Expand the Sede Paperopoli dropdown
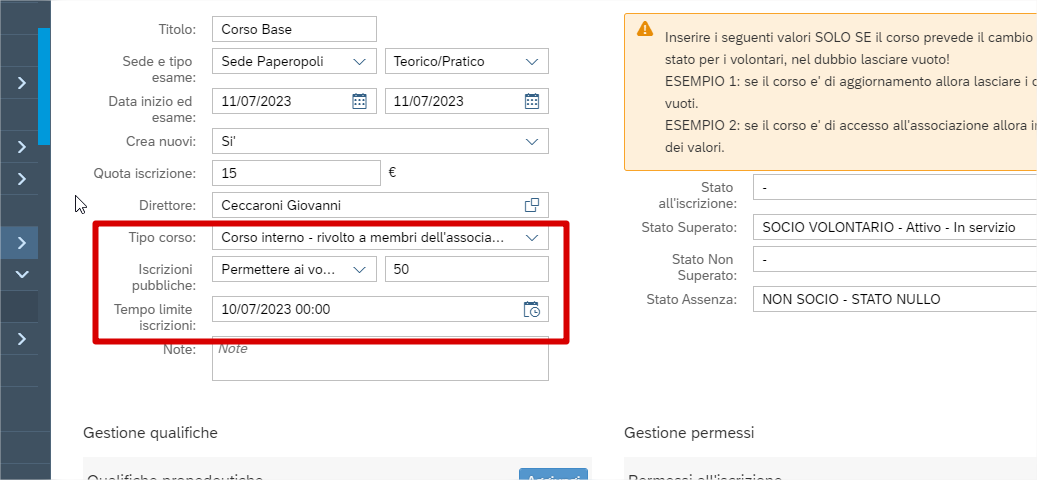The width and height of the screenshot is (1037, 480). coord(360,62)
